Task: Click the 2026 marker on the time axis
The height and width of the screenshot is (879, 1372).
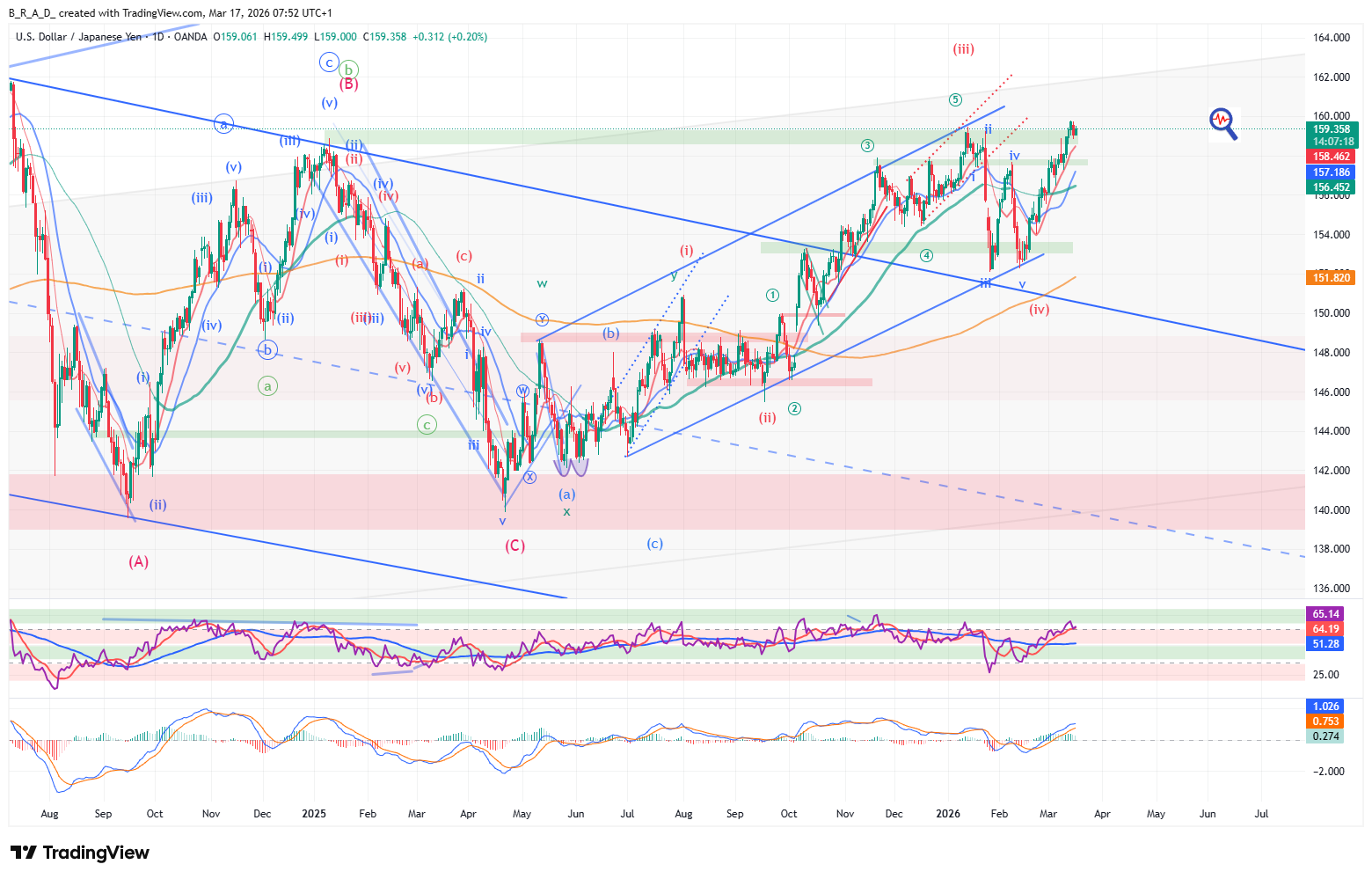Action: click(x=947, y=814)
